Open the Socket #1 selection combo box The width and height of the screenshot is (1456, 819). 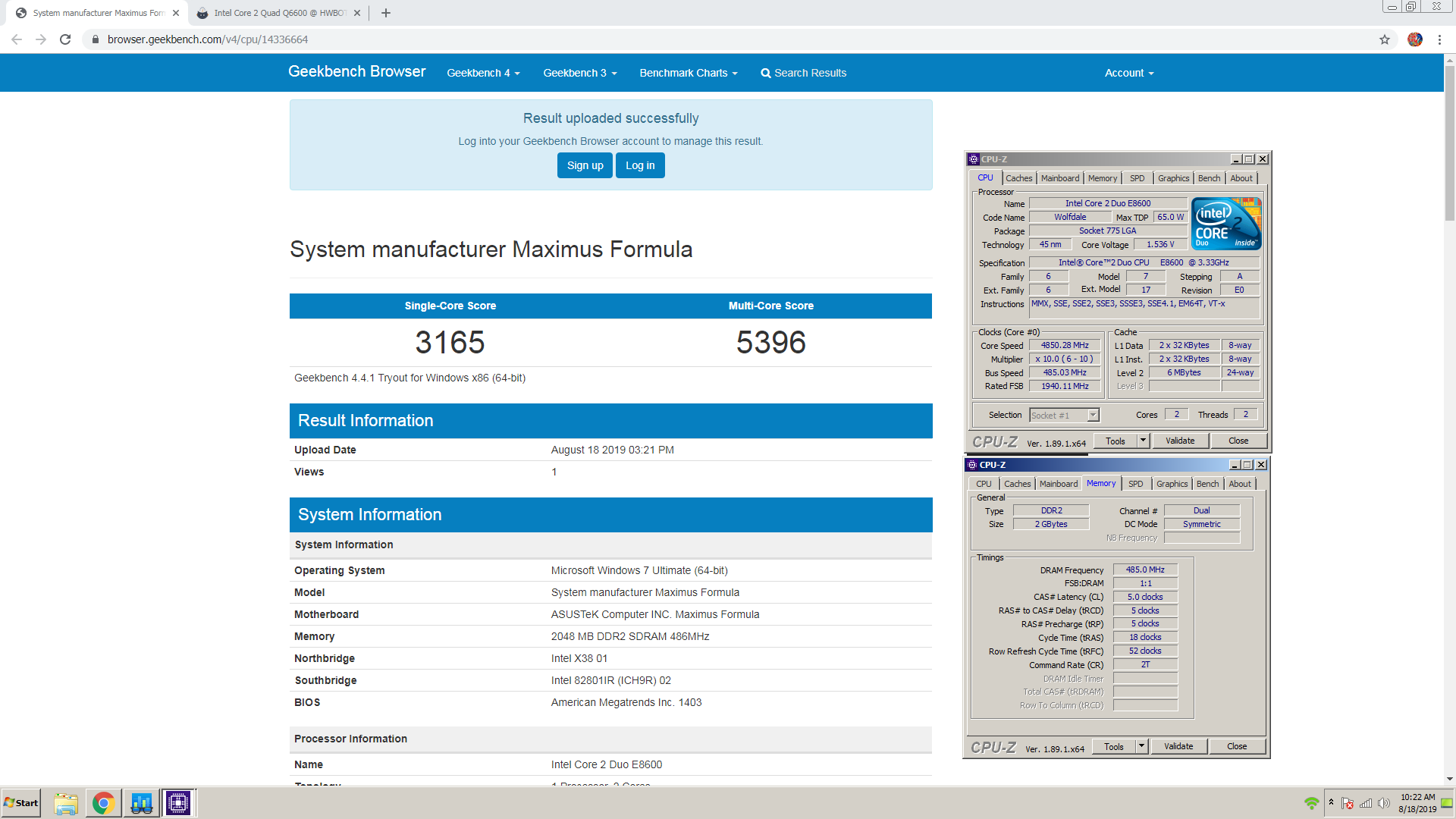click(1064, 415)
